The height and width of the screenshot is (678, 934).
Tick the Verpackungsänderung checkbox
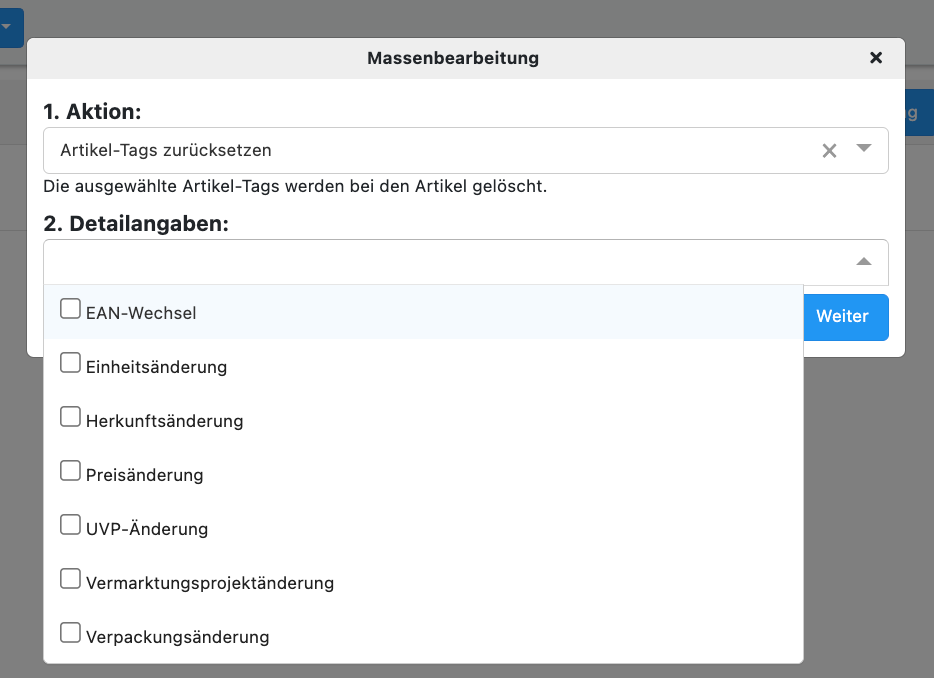pos(70,634)
